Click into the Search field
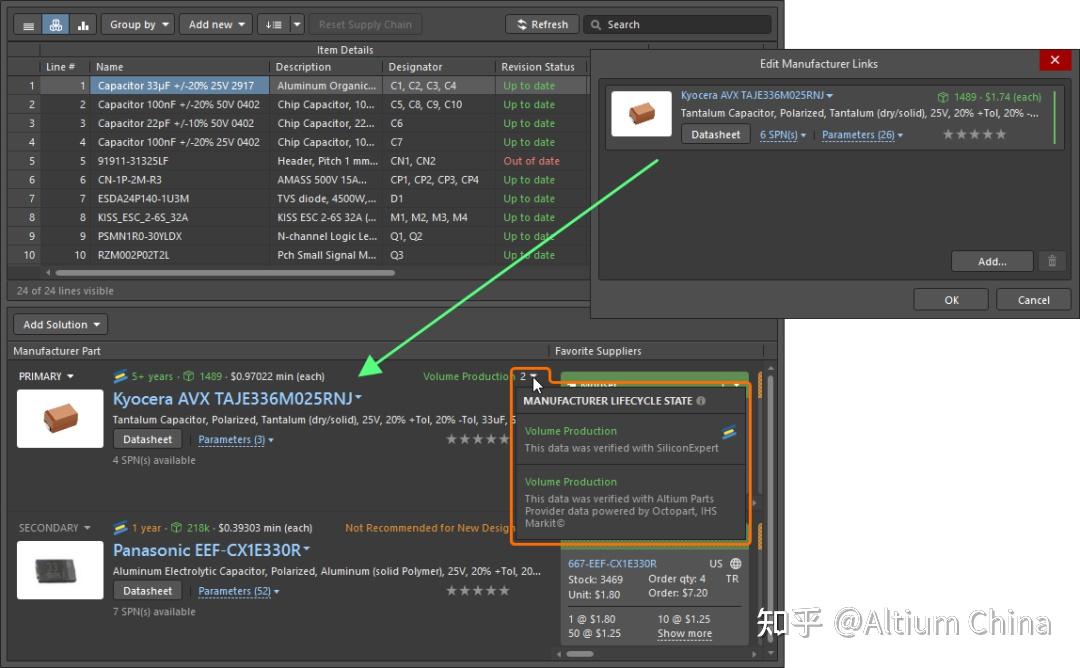1080x668 pixels. [677, 25]
